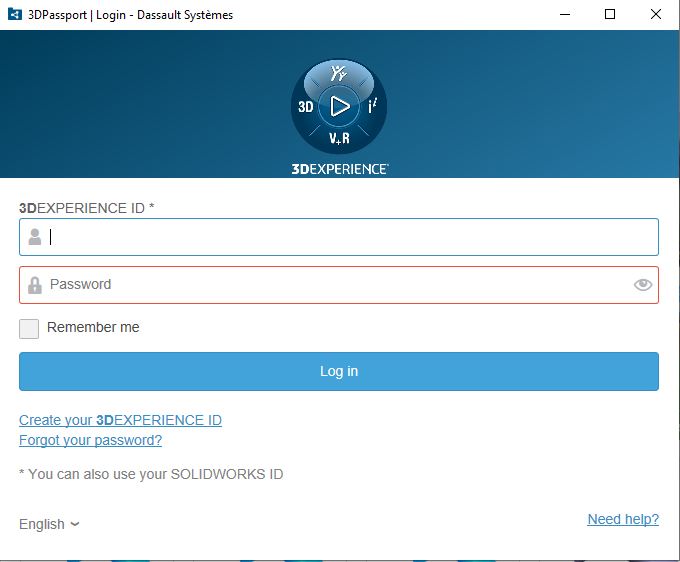Screen dimensions: 680x562
Task: Click the user silhouette icon in ID field
Action: [x=35, y=237]
